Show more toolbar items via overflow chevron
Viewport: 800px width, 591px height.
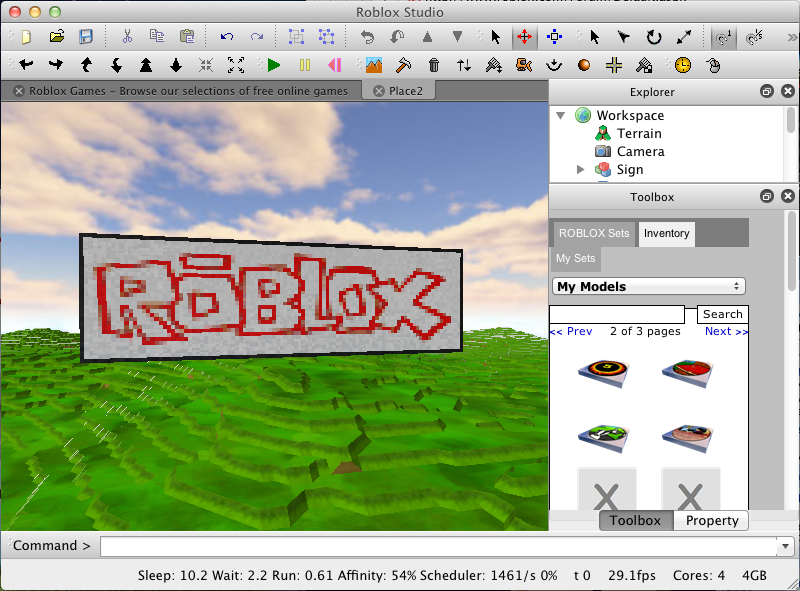791,37
